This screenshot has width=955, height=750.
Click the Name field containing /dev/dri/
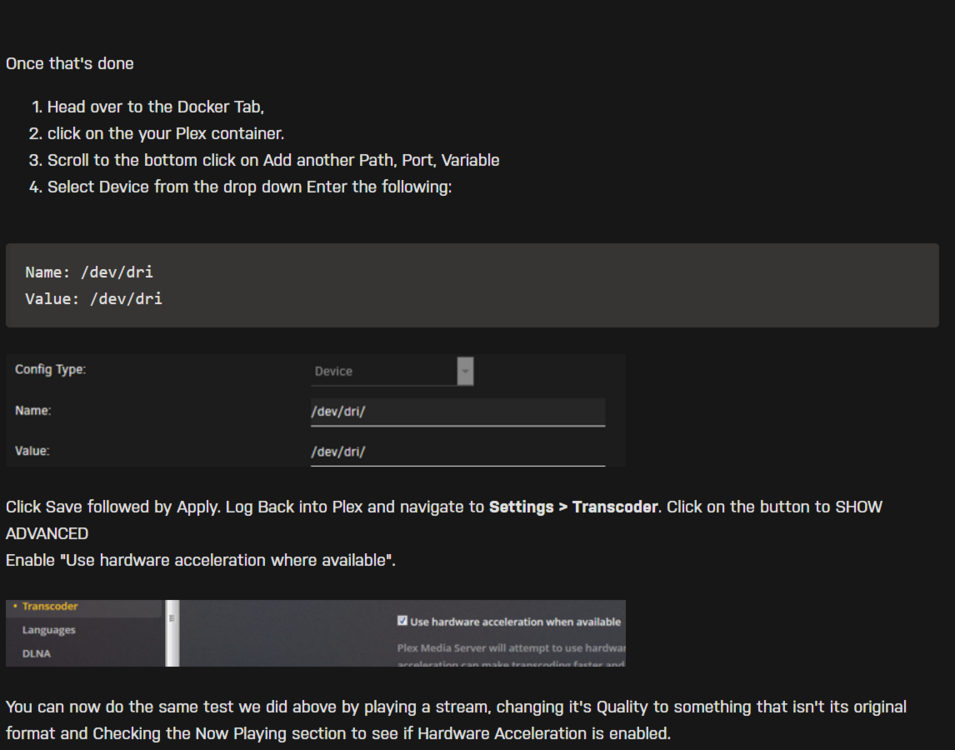coord(458,412)
